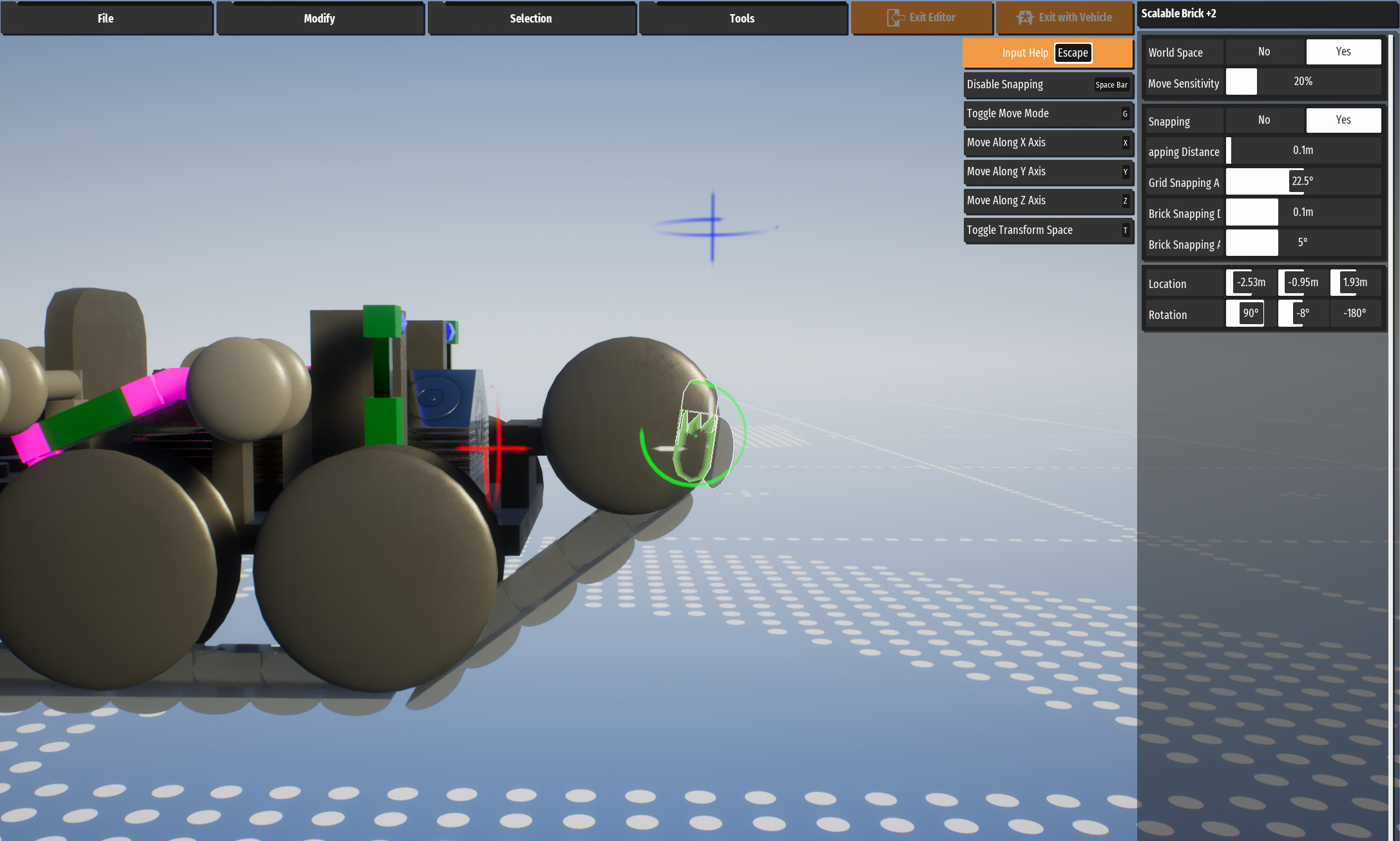The image size is (1400, 841).
Task: Click the red axis gizmo cross
Action: [x=499, y=448]
